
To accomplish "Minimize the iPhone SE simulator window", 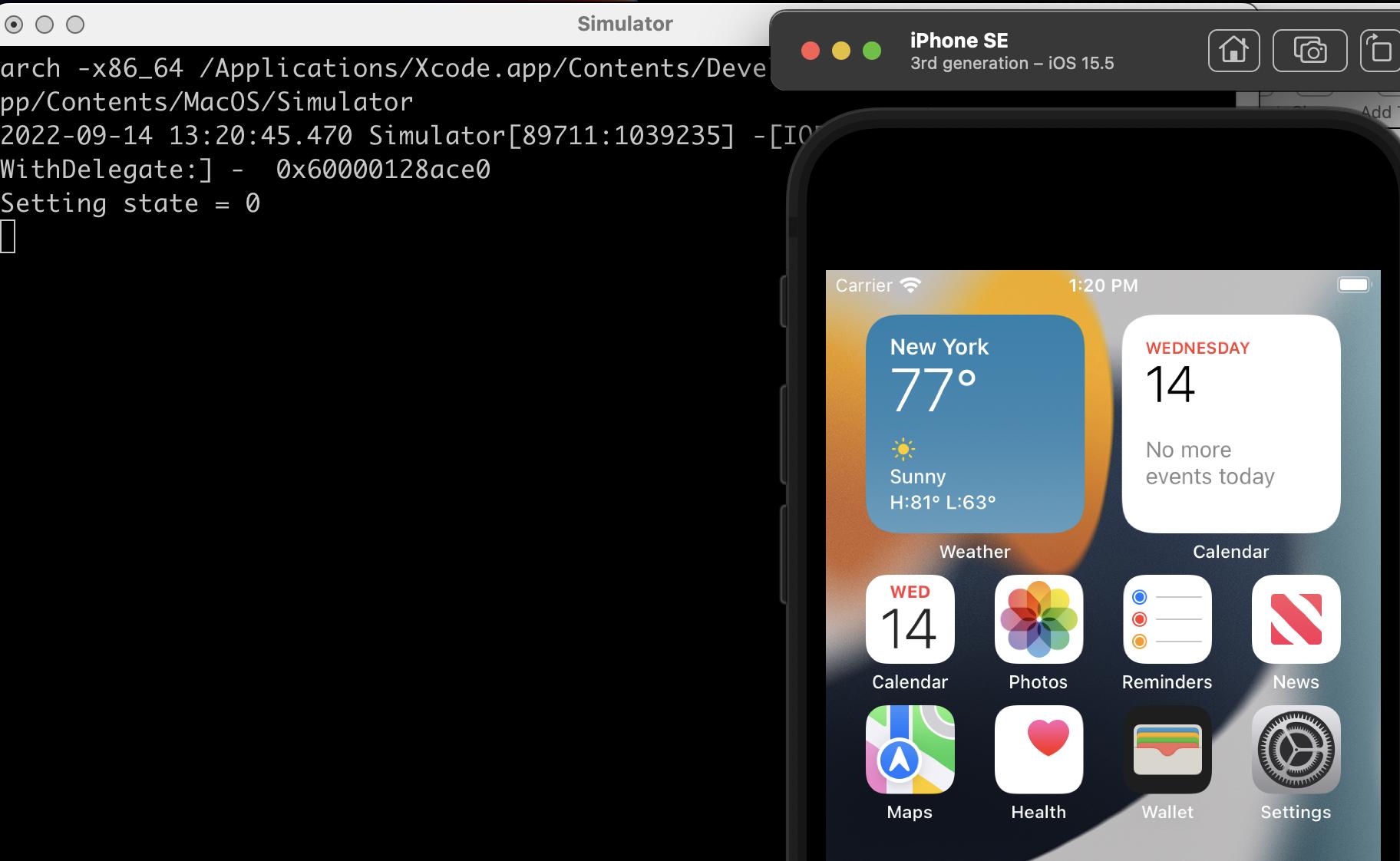I will (841, 51).
